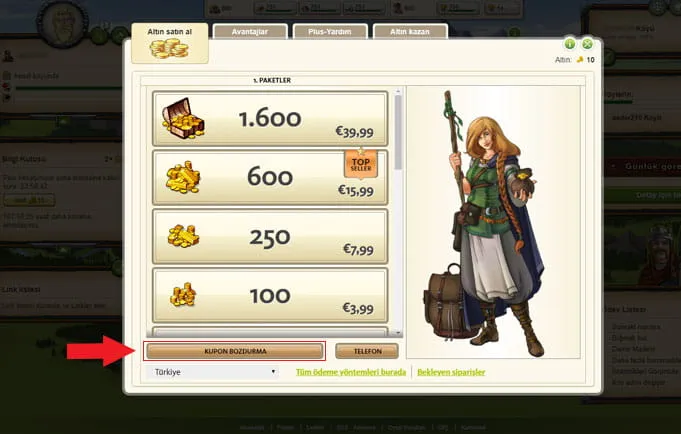Click the treasure chest icon for 1.600 gold

pyautogui.click(x=183, y=118)
